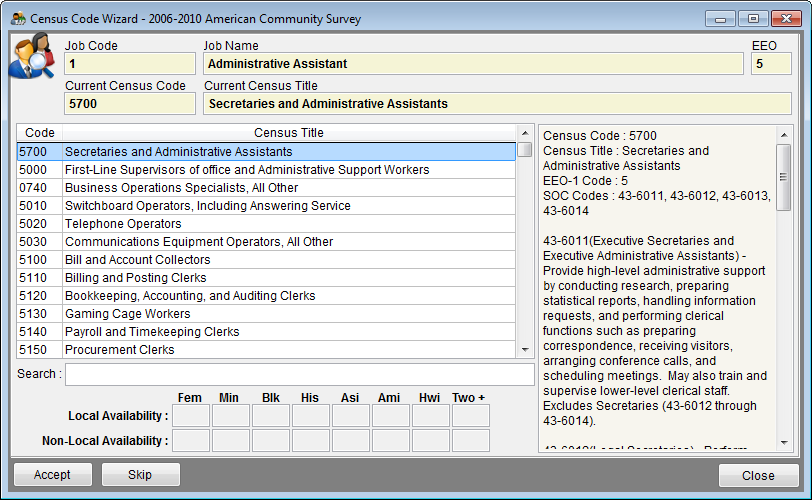The image size is (812, 500).
Task: Click the Non-Local Availability Blk box
Action: [271, 440]
